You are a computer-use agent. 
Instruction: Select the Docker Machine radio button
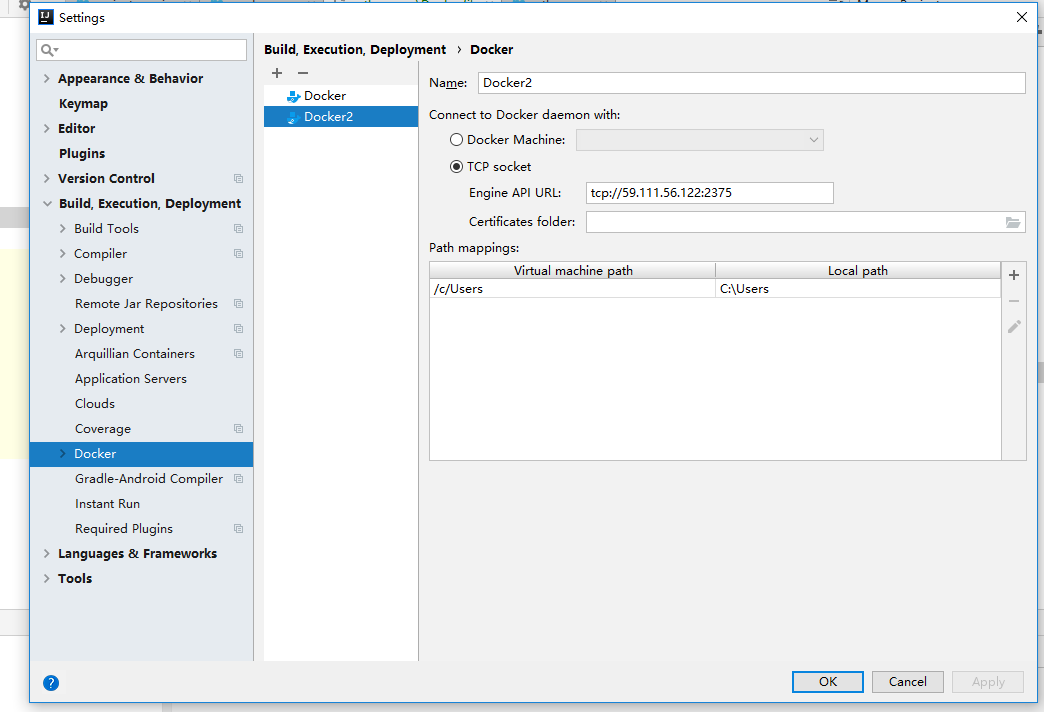[x=456, y=140]
